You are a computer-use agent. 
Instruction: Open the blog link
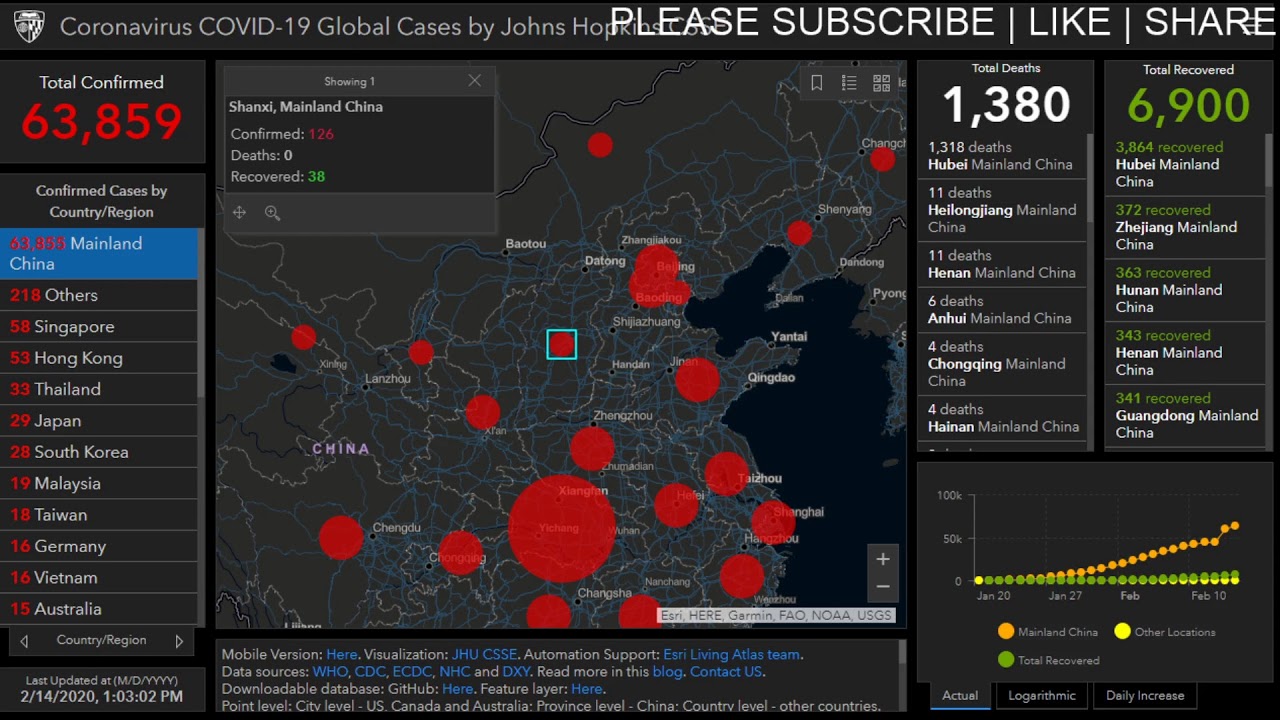[667, 672]
